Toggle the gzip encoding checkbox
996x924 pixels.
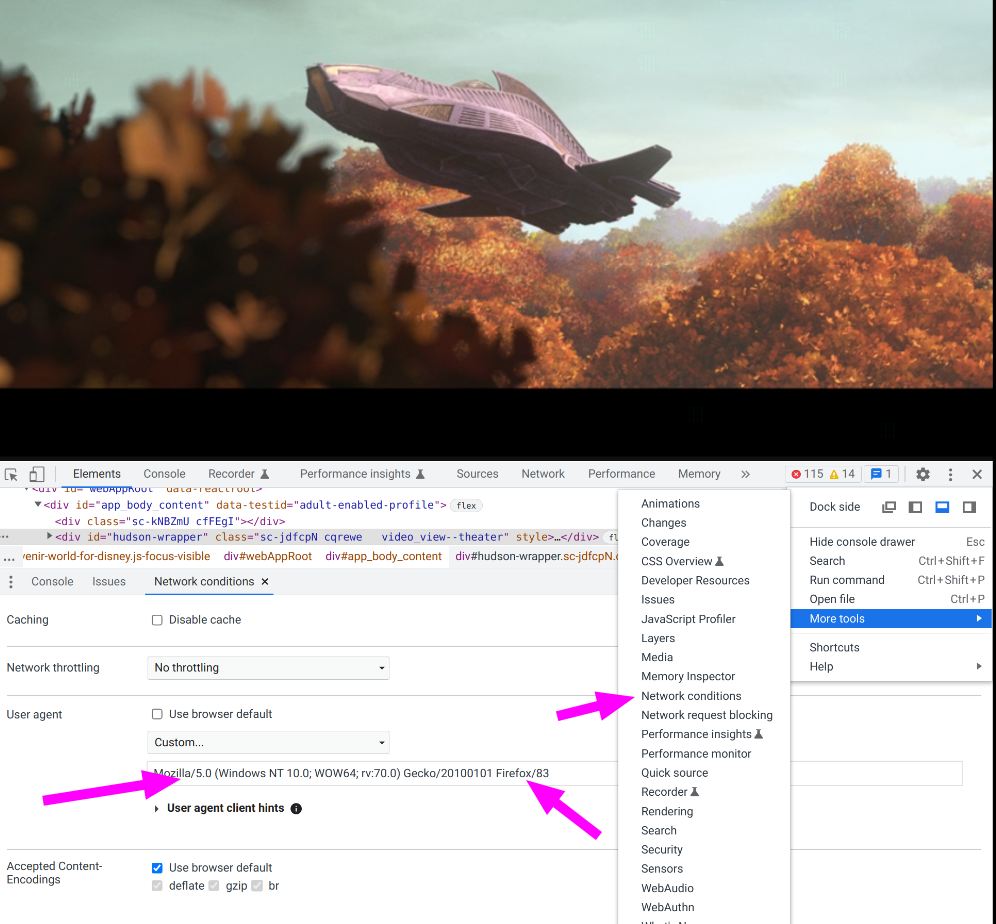click(x=214, y=886)
